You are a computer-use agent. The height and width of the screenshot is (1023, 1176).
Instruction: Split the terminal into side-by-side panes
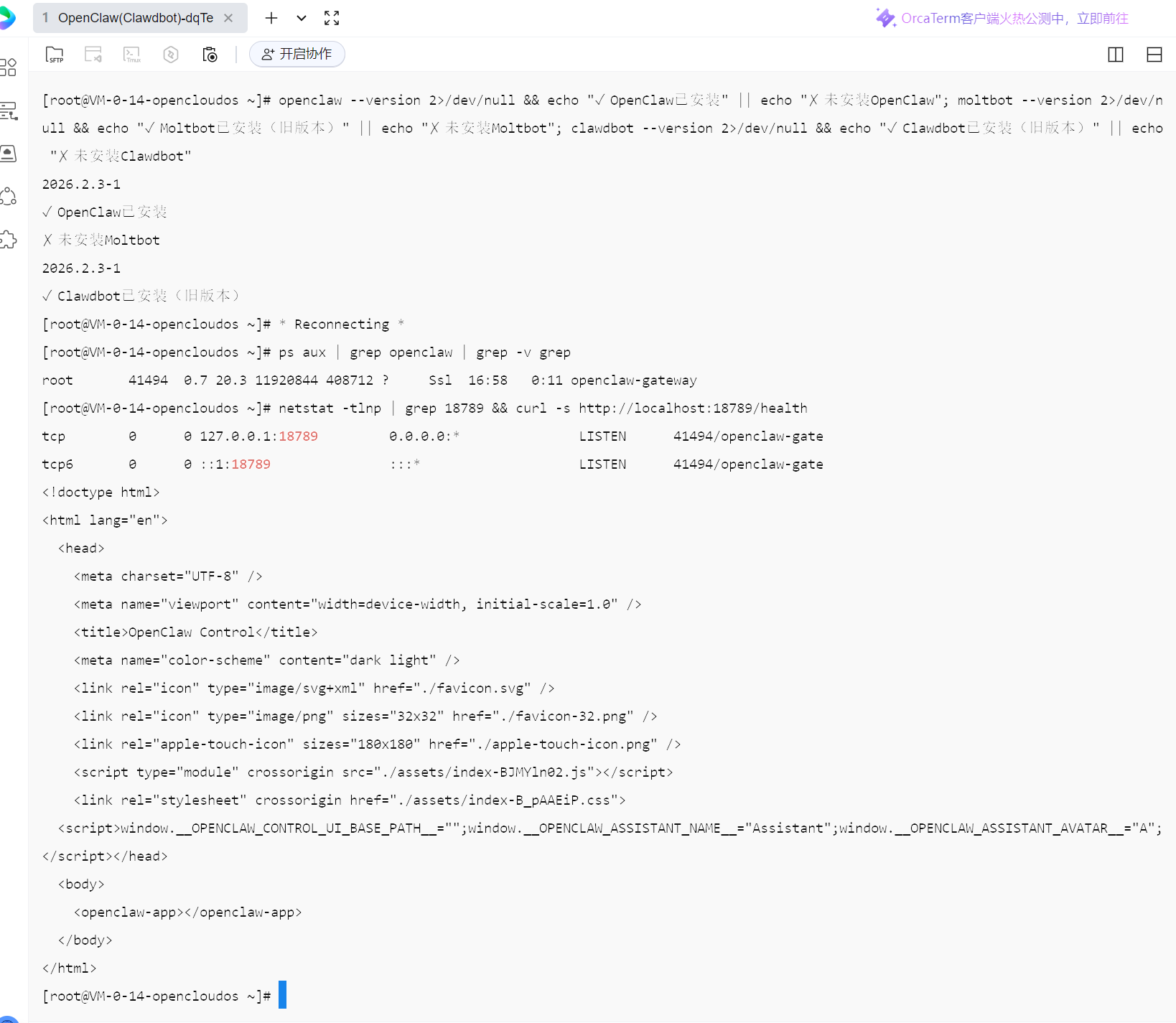(x=1116, y=55)
